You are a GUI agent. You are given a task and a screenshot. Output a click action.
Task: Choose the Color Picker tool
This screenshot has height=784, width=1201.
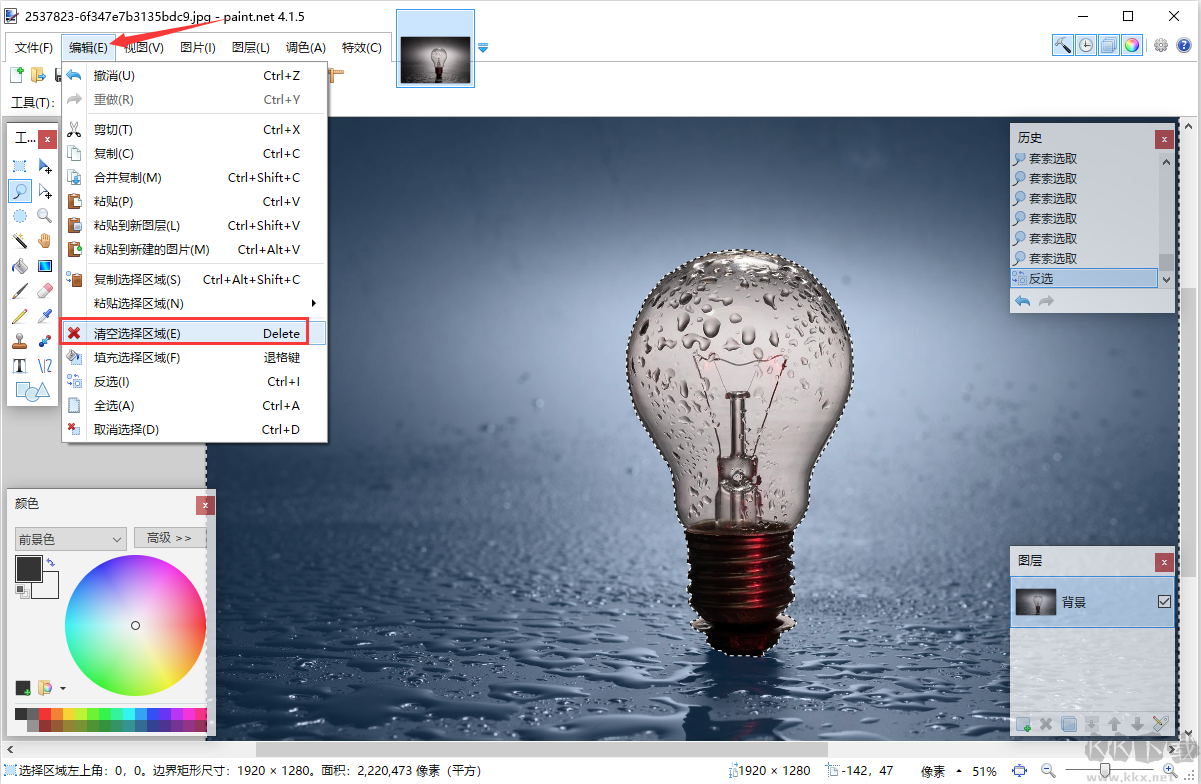click(x=44, y=314)
